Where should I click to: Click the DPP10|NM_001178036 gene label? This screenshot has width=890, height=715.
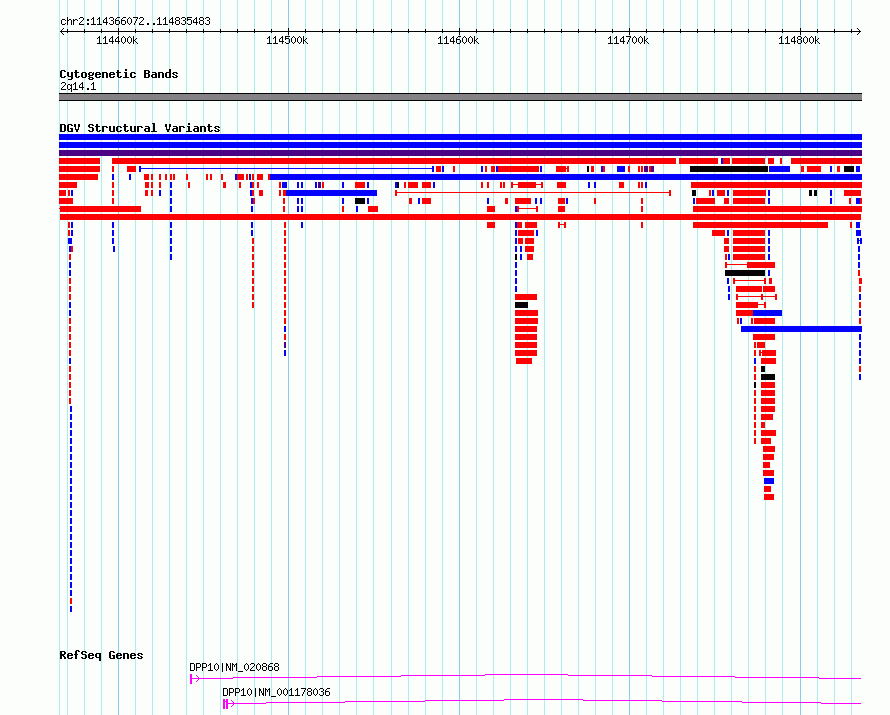point(276,692)
